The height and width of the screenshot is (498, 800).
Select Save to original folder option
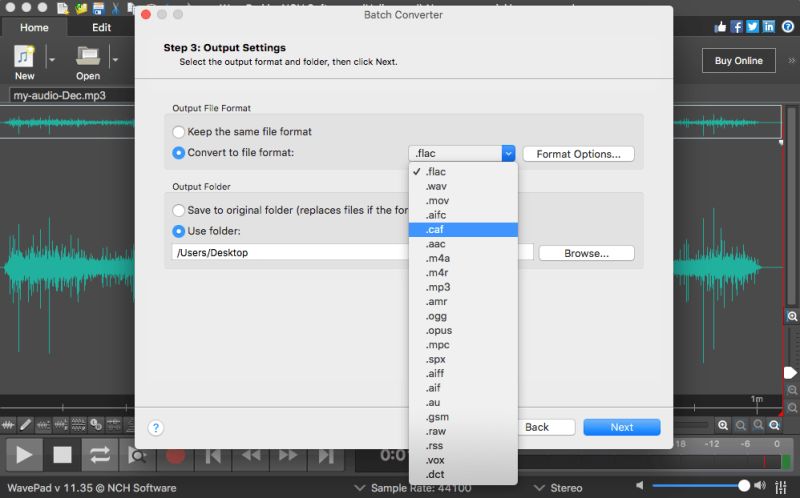coord(178,210)
